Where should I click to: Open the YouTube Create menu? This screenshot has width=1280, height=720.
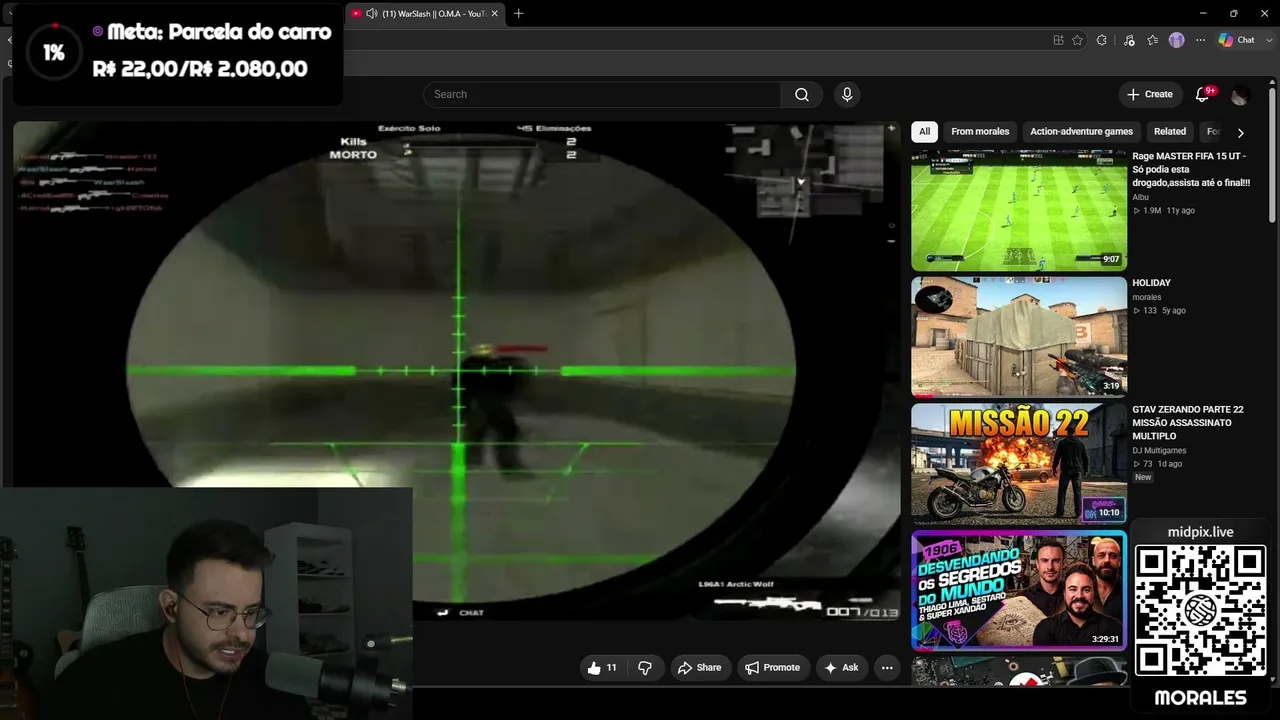click(1149, 94)
